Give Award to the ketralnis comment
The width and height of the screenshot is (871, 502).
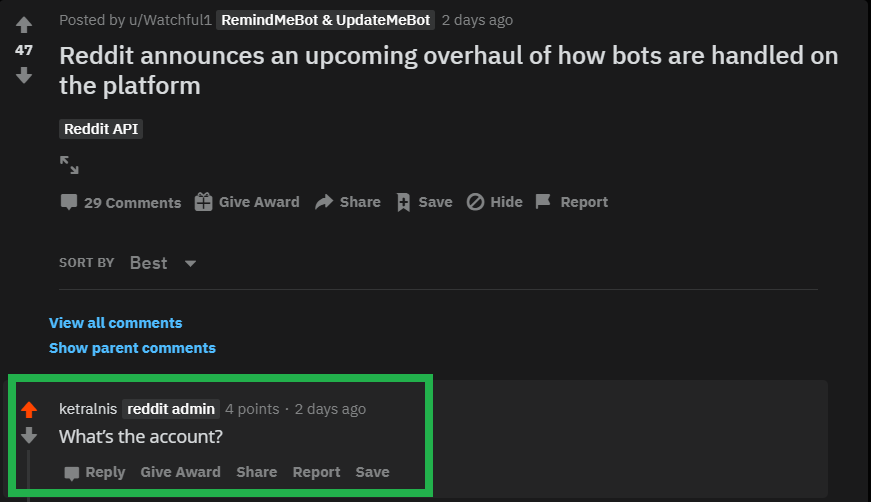click(x=181, y=472)
